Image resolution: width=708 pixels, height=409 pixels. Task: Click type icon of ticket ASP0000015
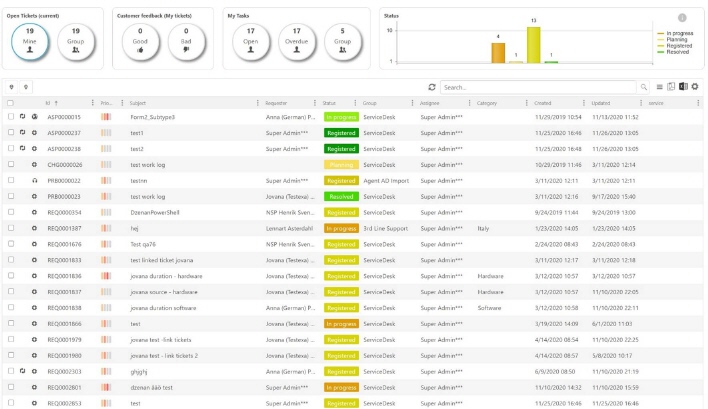pos(34,116)
